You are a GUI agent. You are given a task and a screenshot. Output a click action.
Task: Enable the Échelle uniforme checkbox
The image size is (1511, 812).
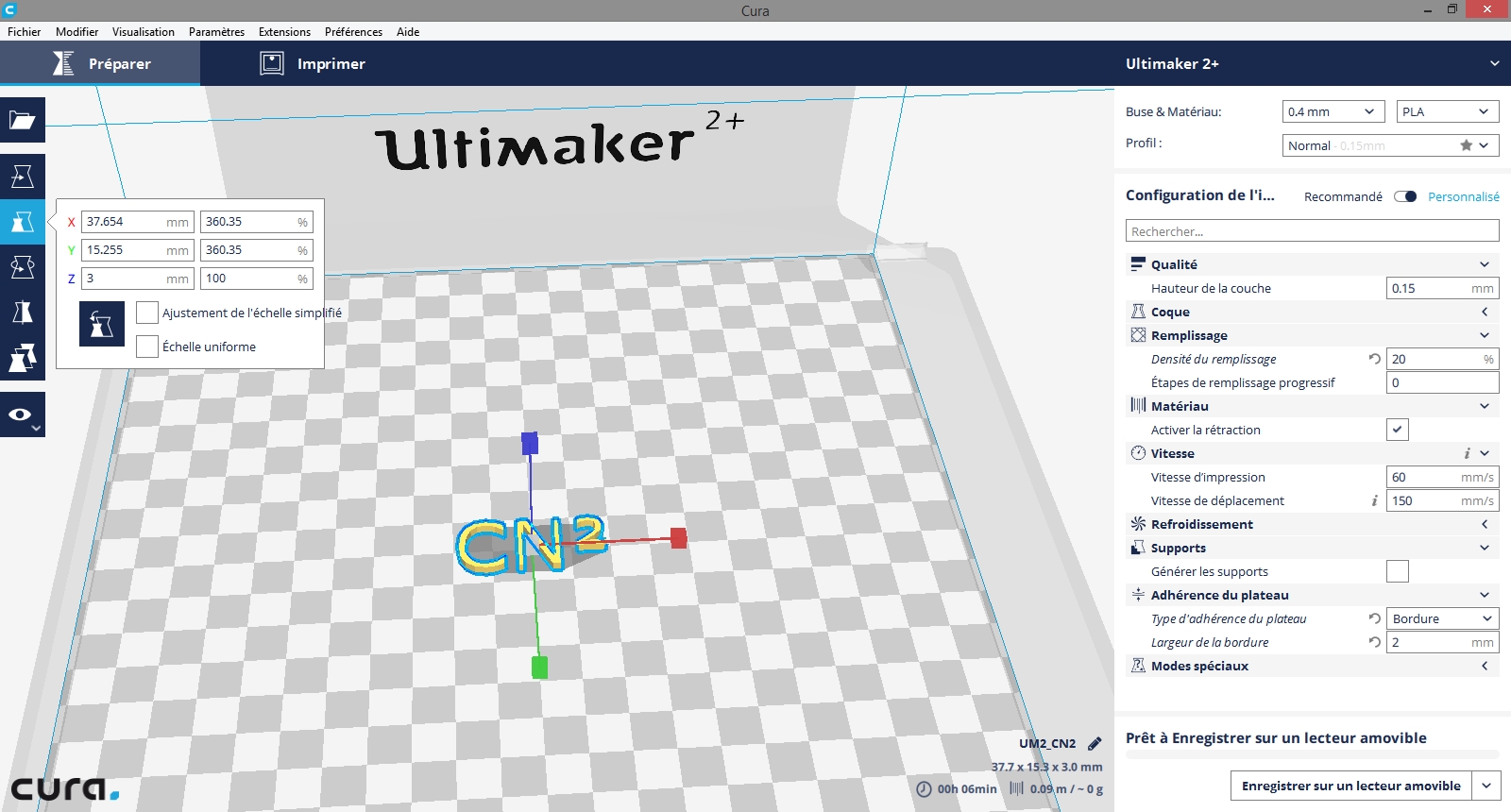(147, 347)
